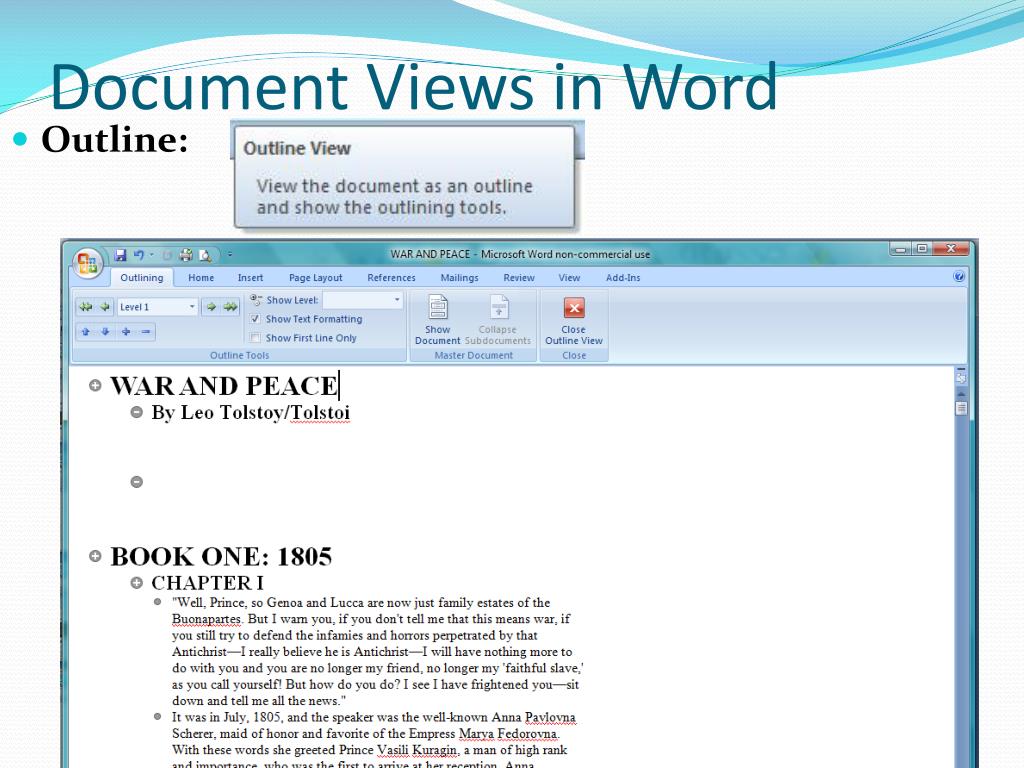Open the References tab
Screen dimensions: 1024x768
pyautogui.click(x=391, y=278)
